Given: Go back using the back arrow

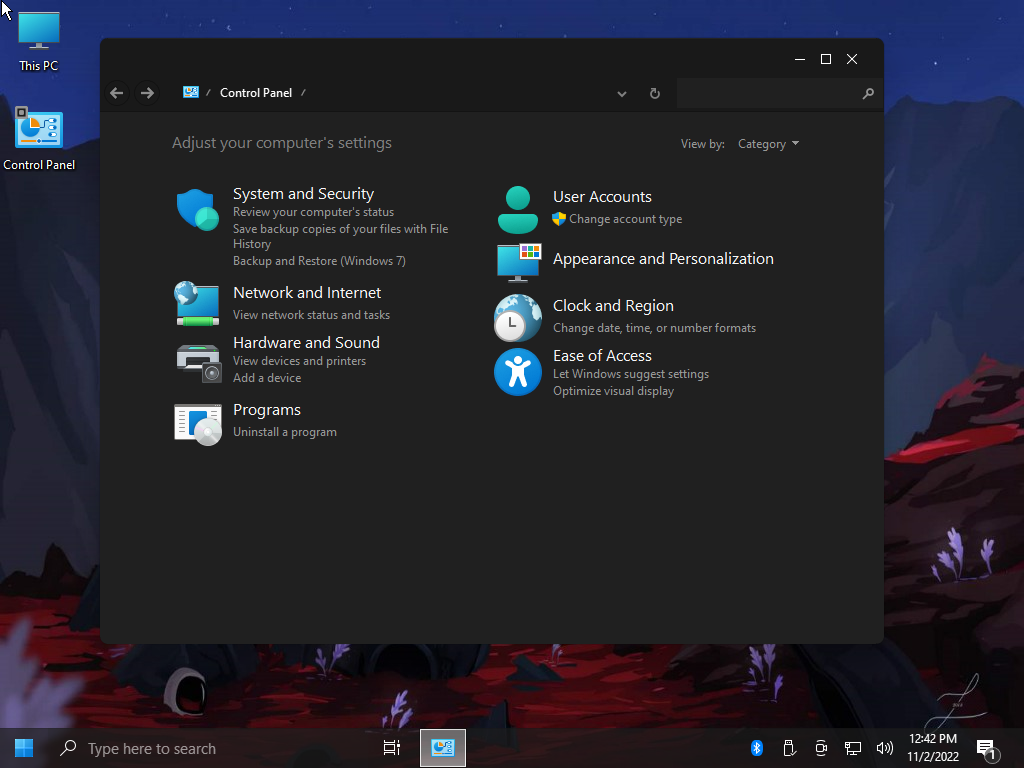Looking at the screenshot, I should (117, 93).
